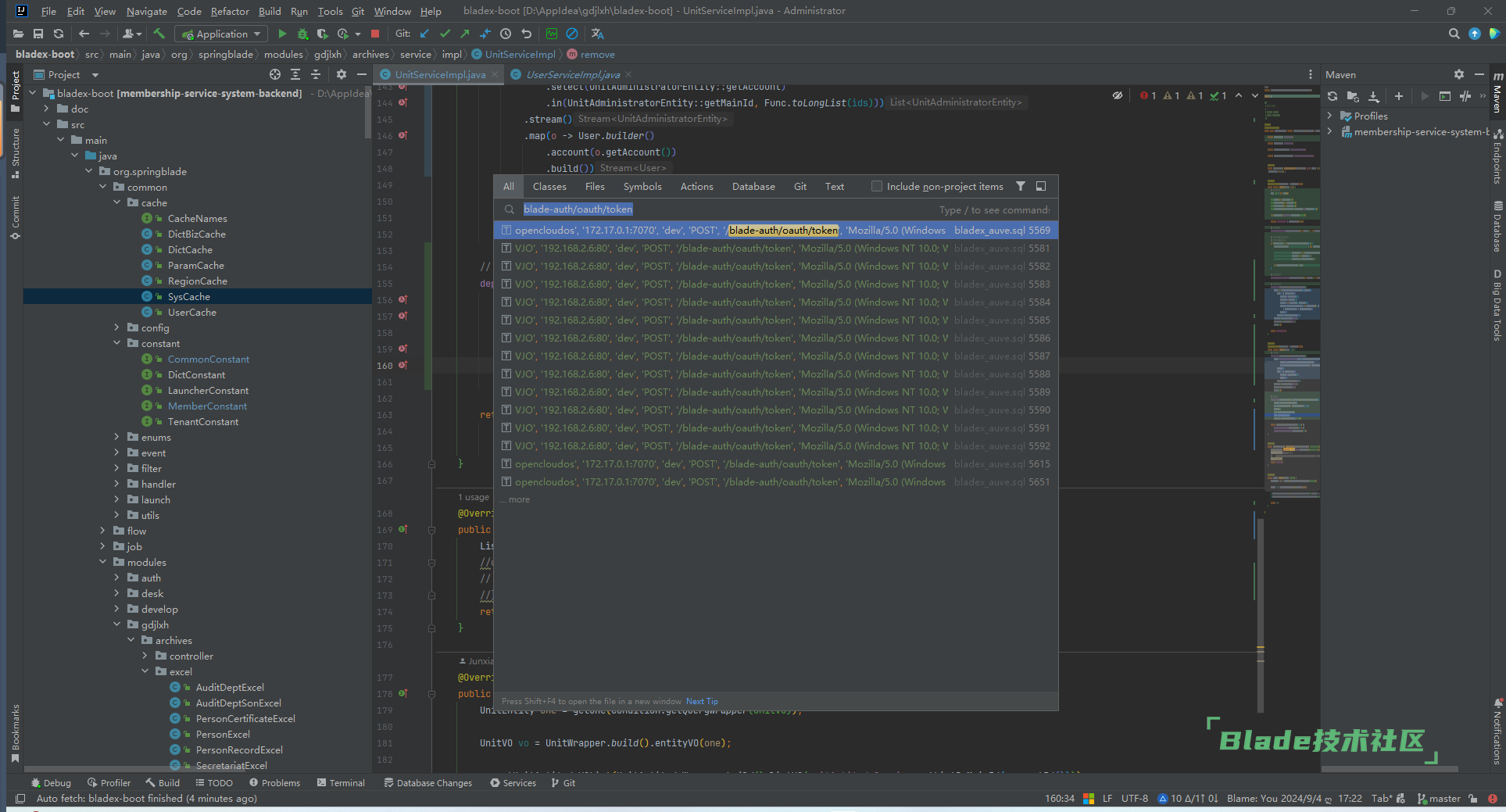Execute Maven goal icon
This screenshot has height=812, width=1506.
(1445, 96)
